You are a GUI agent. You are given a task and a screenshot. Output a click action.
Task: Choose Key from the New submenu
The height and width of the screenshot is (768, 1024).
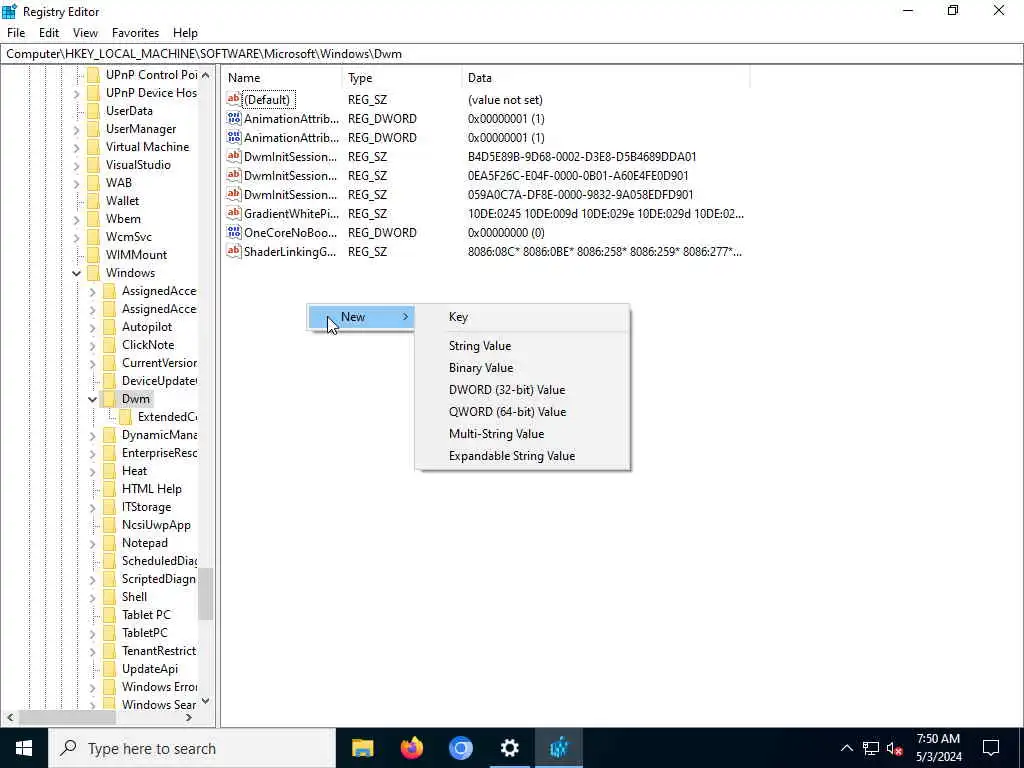pos(522,317)
